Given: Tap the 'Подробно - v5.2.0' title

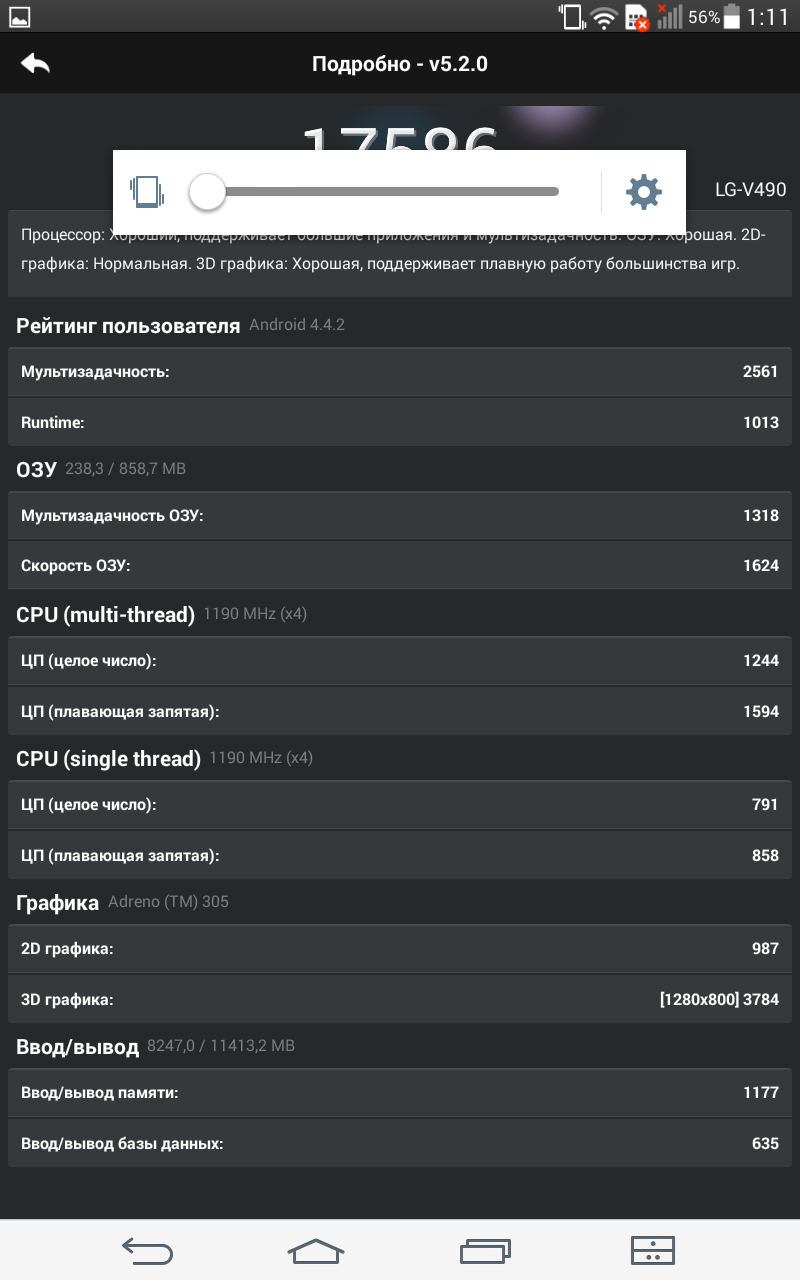Looking at the screenshot, I should (400, 65).
